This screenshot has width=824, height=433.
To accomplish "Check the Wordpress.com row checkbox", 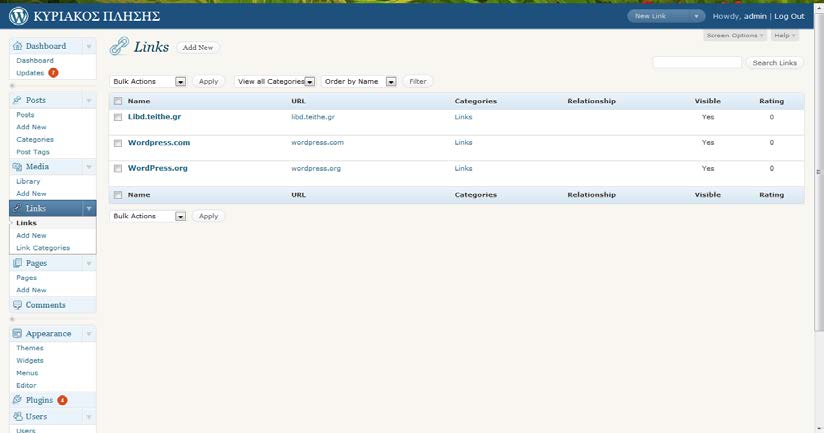I will (x=118, y=143).
